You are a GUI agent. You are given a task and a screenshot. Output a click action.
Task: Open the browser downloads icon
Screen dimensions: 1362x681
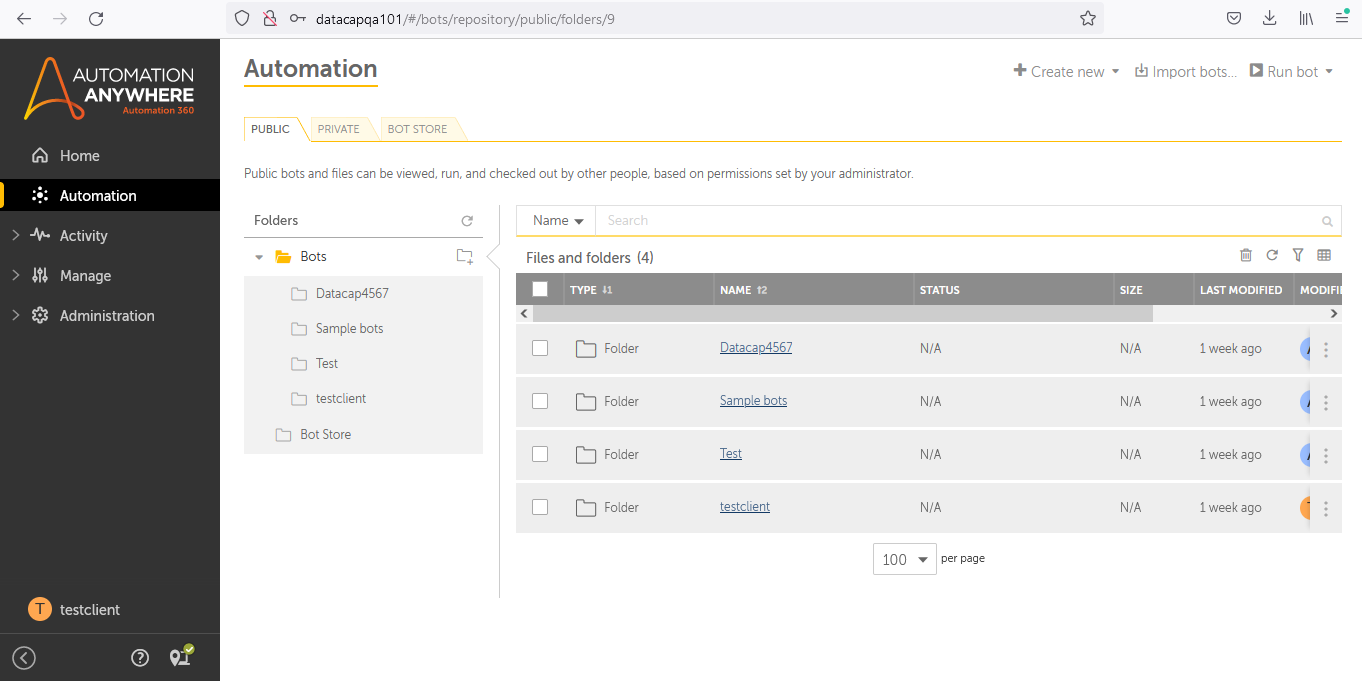click(x=1269, y=18)
